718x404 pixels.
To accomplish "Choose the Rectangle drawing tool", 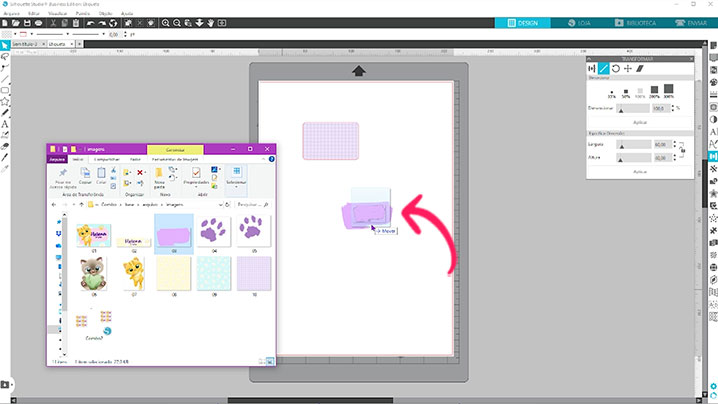I will tap(5, 88).
